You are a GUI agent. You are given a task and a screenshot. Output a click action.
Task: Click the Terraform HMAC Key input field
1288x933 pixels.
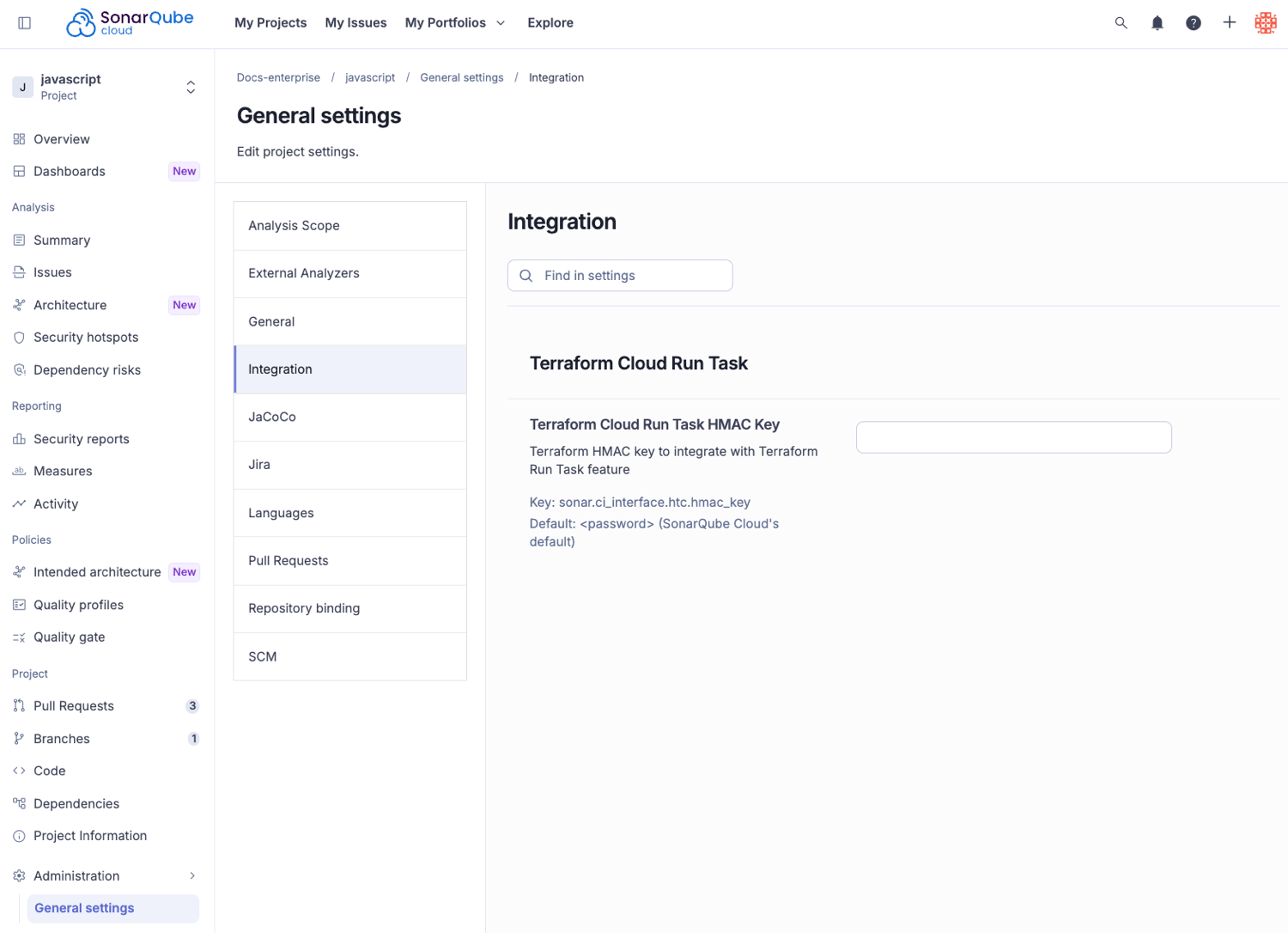click(1014, 437)
